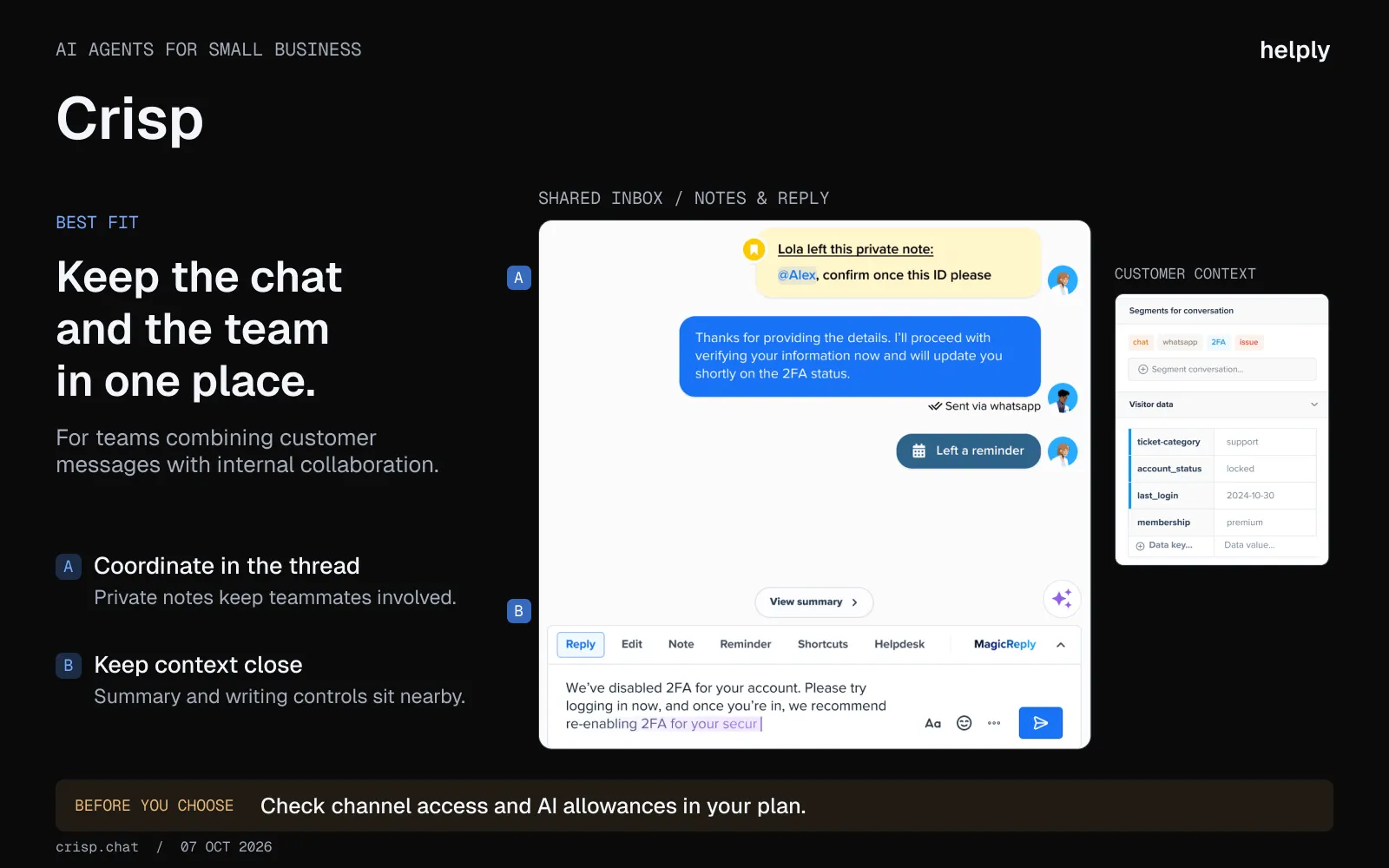Click the calendar icon in the reminder pill
The height and width of the screenshot is (868, 1389).
pyautogui.click(x=918, y=451)
